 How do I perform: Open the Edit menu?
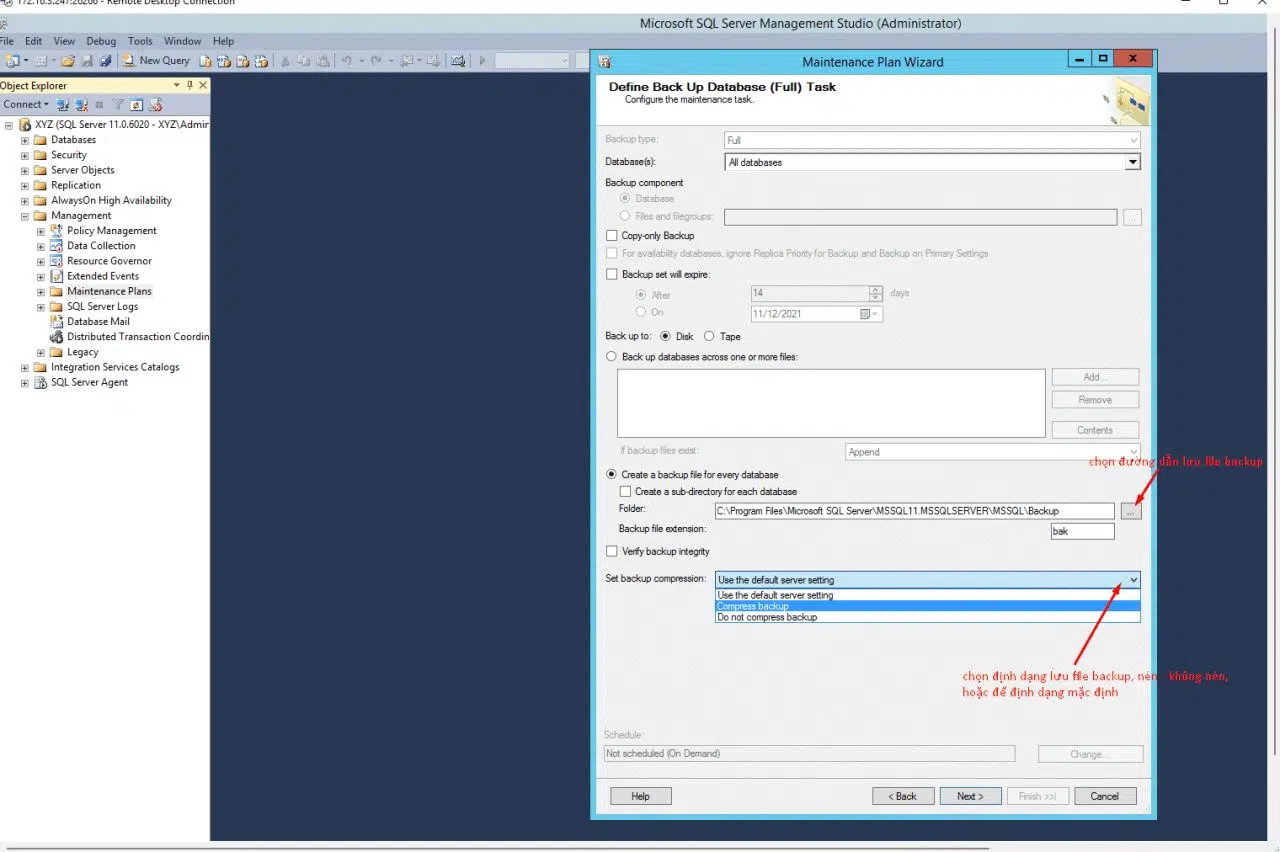tap(34, 41)
